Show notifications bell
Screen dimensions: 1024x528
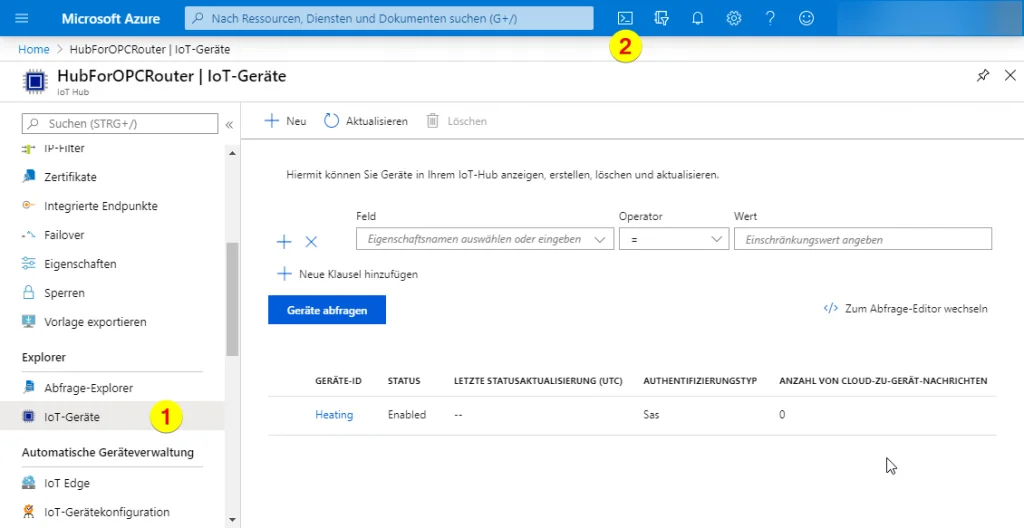click(x=697, y=18)
